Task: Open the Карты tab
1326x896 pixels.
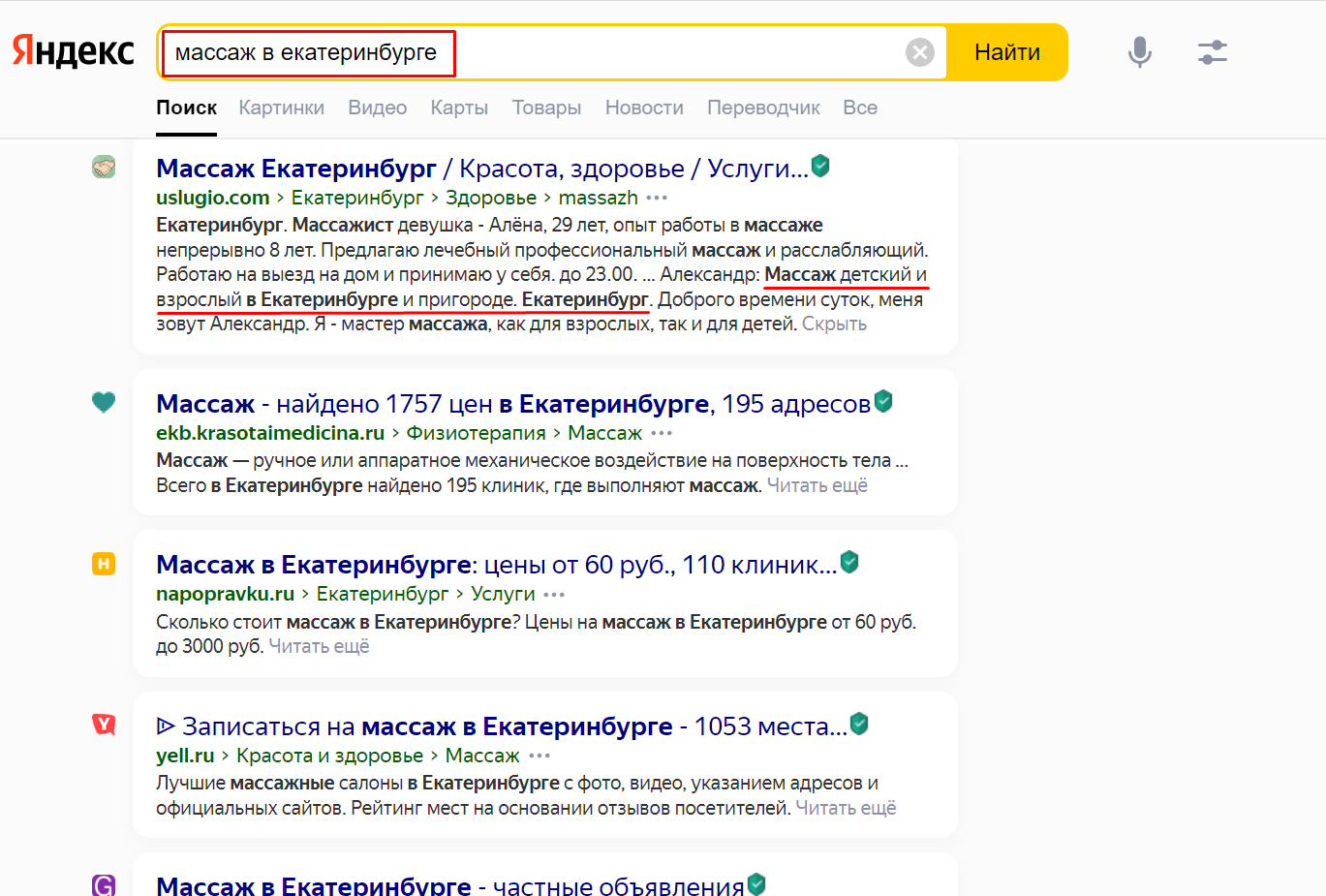Action: [459, 108]
